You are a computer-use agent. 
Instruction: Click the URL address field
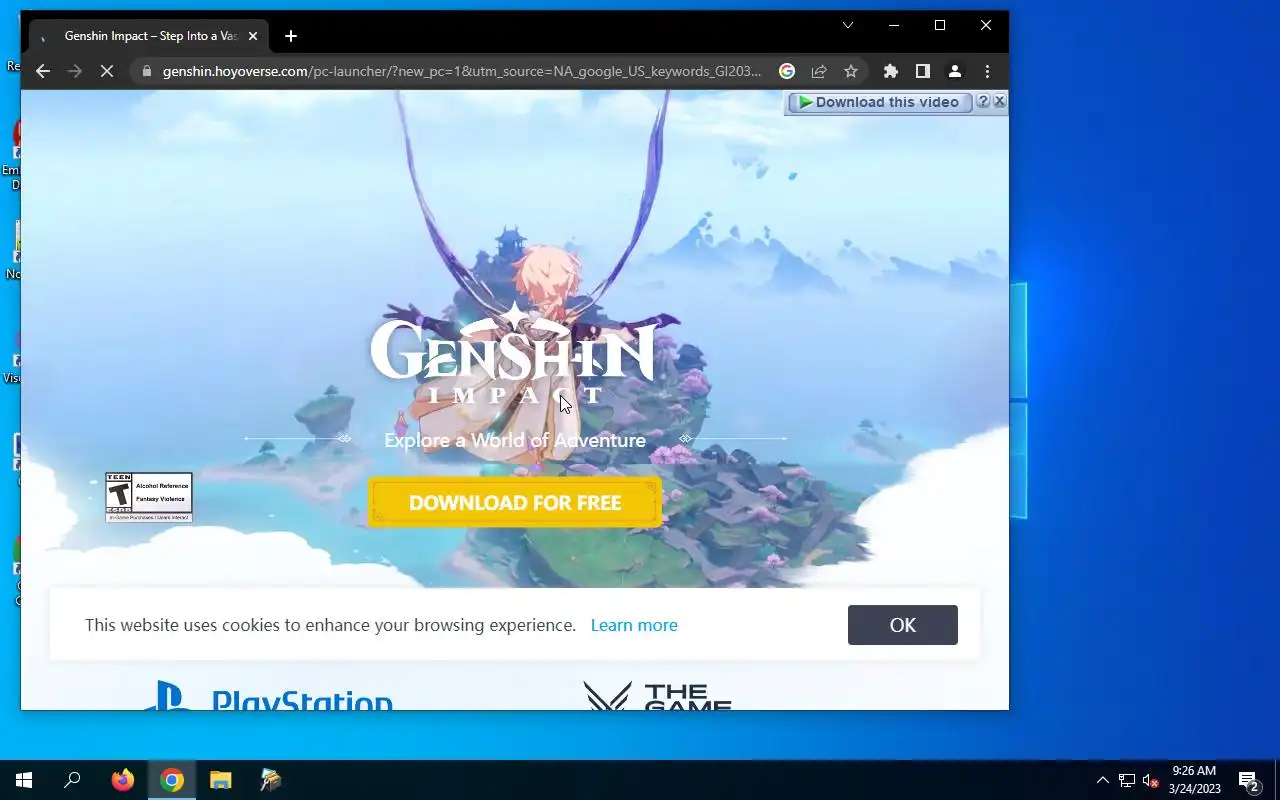(462, 71)
